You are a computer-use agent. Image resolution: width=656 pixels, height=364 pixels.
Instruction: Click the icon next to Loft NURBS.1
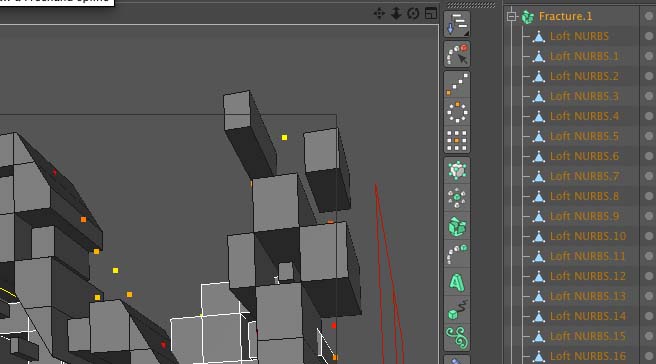pos(539,56)
